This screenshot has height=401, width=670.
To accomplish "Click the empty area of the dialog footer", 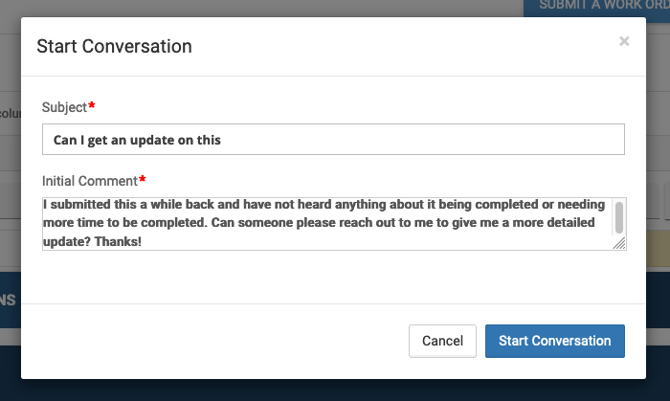I will (200, 341).
